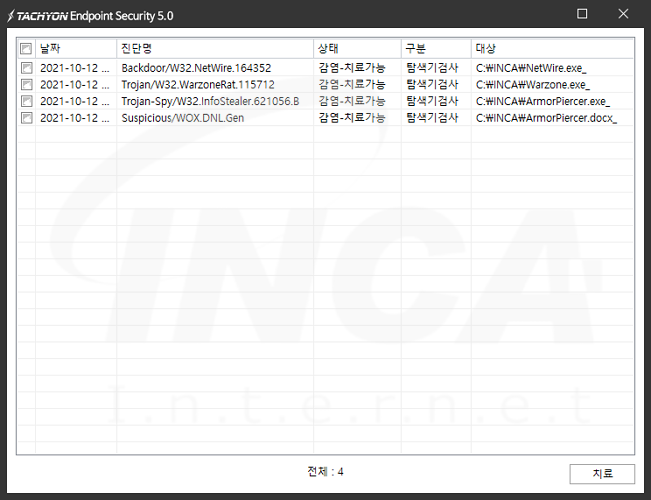This screenshot has width=651, height=500.
Task: Sort by the 구분 column header
Action: (x=436, y=49)
